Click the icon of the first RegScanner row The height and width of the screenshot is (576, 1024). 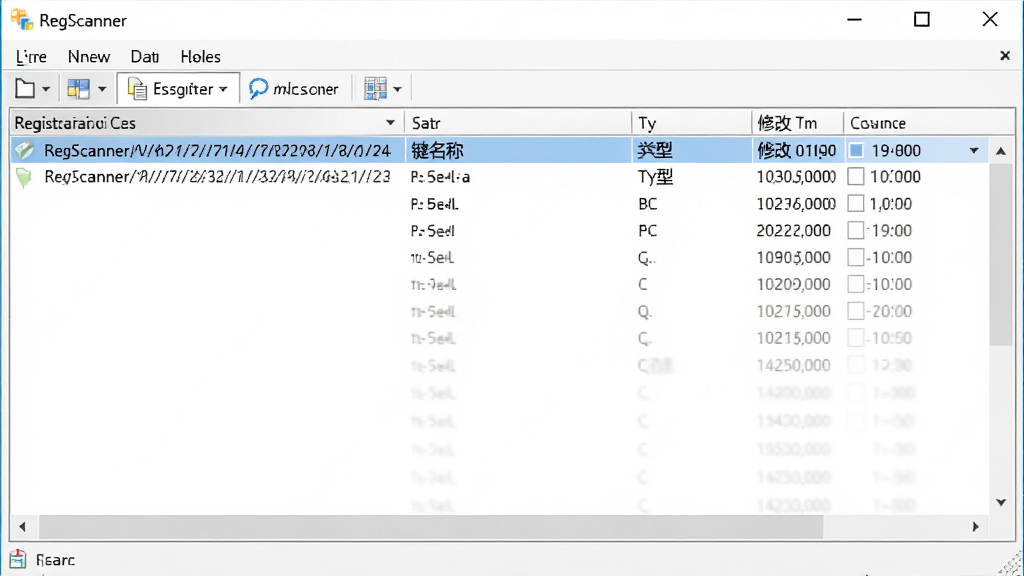24,150
